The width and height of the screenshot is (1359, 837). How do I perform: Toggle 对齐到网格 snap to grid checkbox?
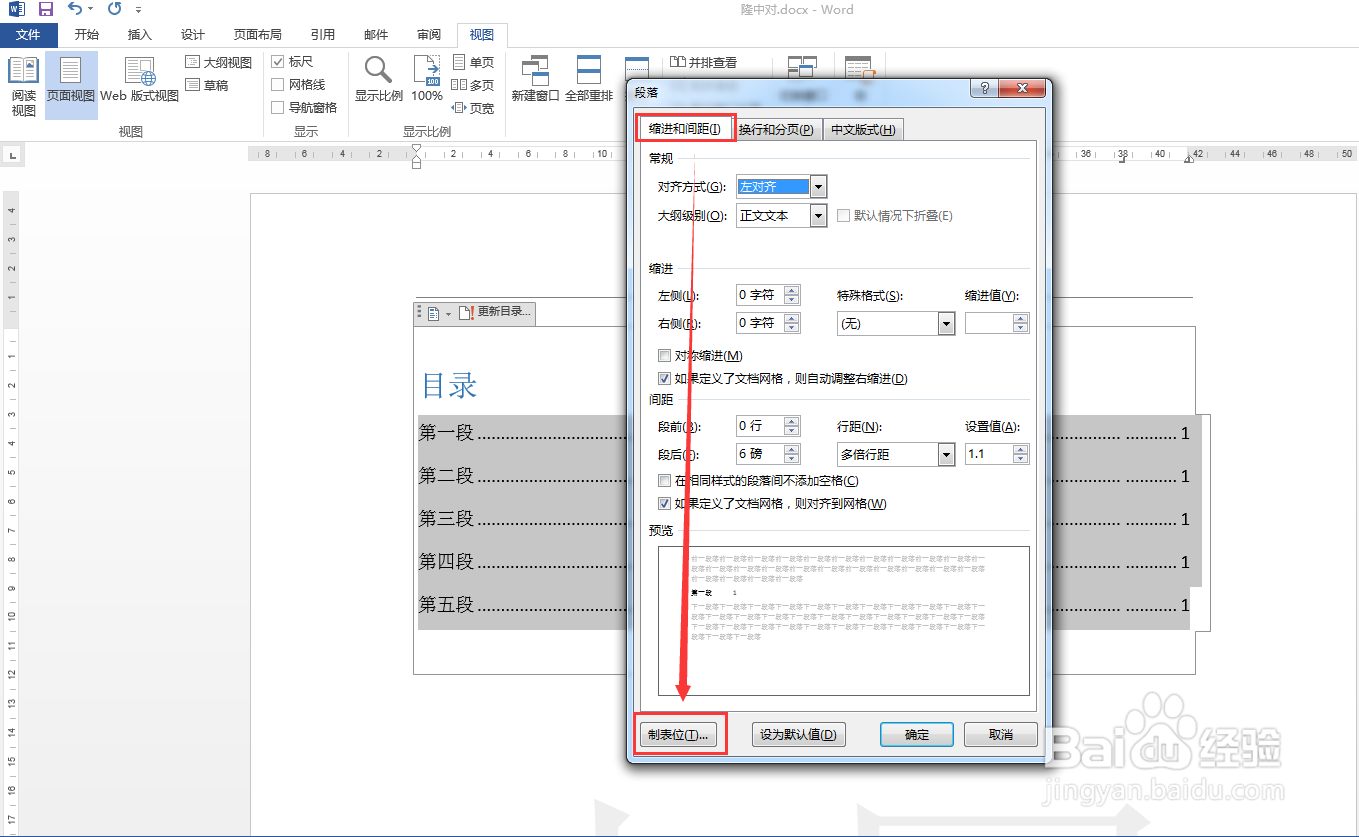664,504
